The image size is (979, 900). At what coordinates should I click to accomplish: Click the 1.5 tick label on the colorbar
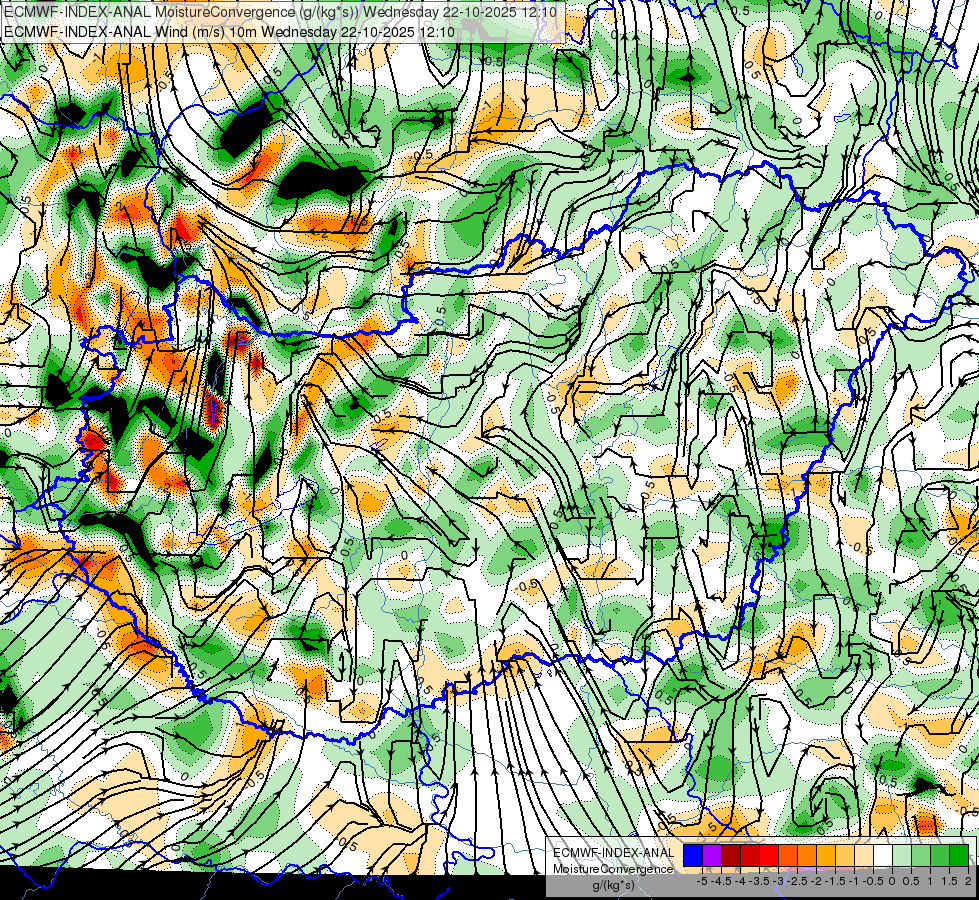point(950,881)
